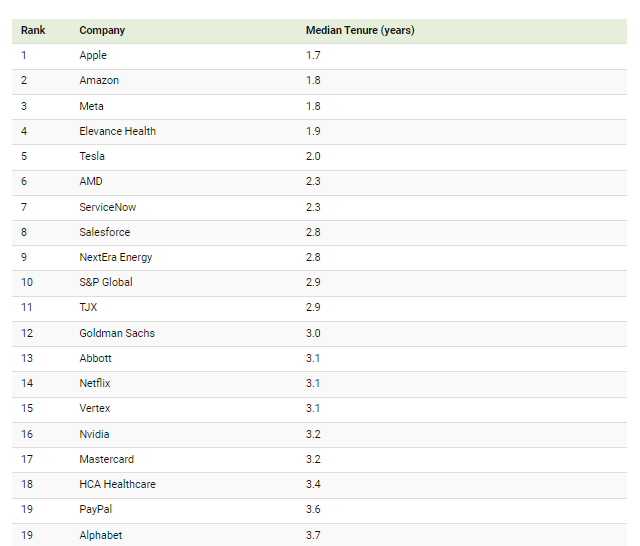Select Netflix in the company list

pos(95,383)
